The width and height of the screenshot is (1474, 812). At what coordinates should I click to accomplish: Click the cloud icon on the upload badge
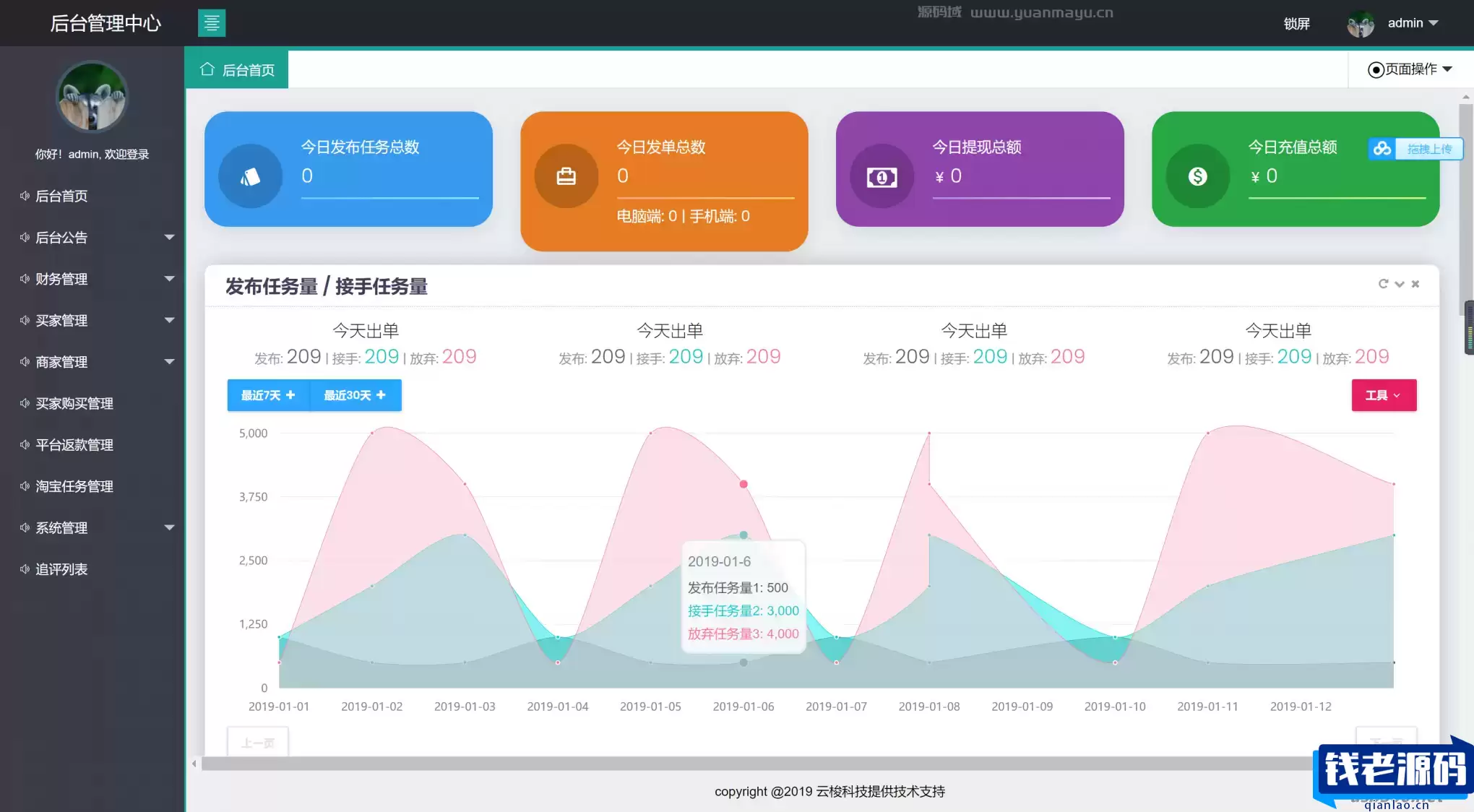[x=1382, y=149]
